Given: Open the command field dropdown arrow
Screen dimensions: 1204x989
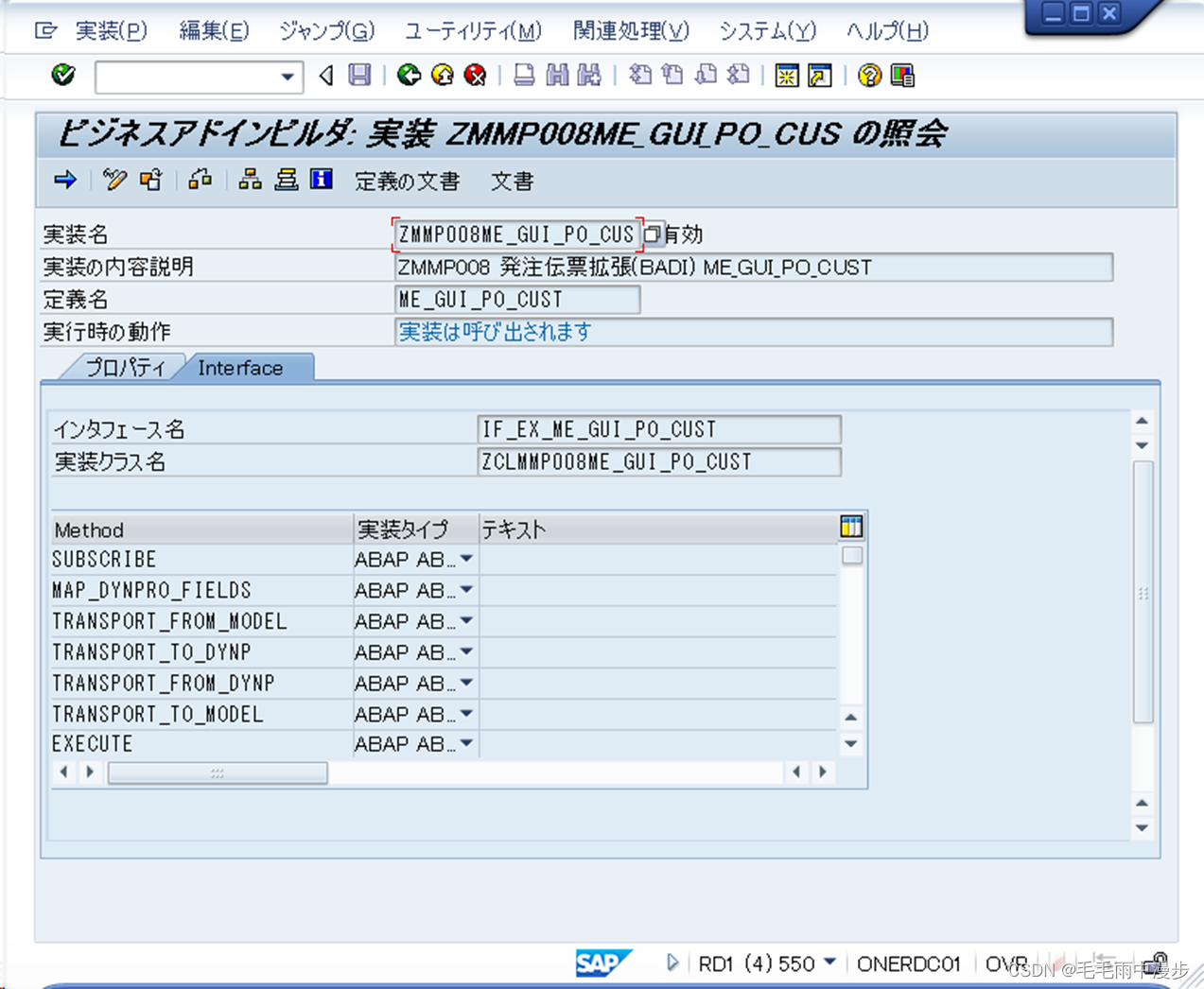Looking at the screenshot, I should pyautogui.click(x=288, y=77).
